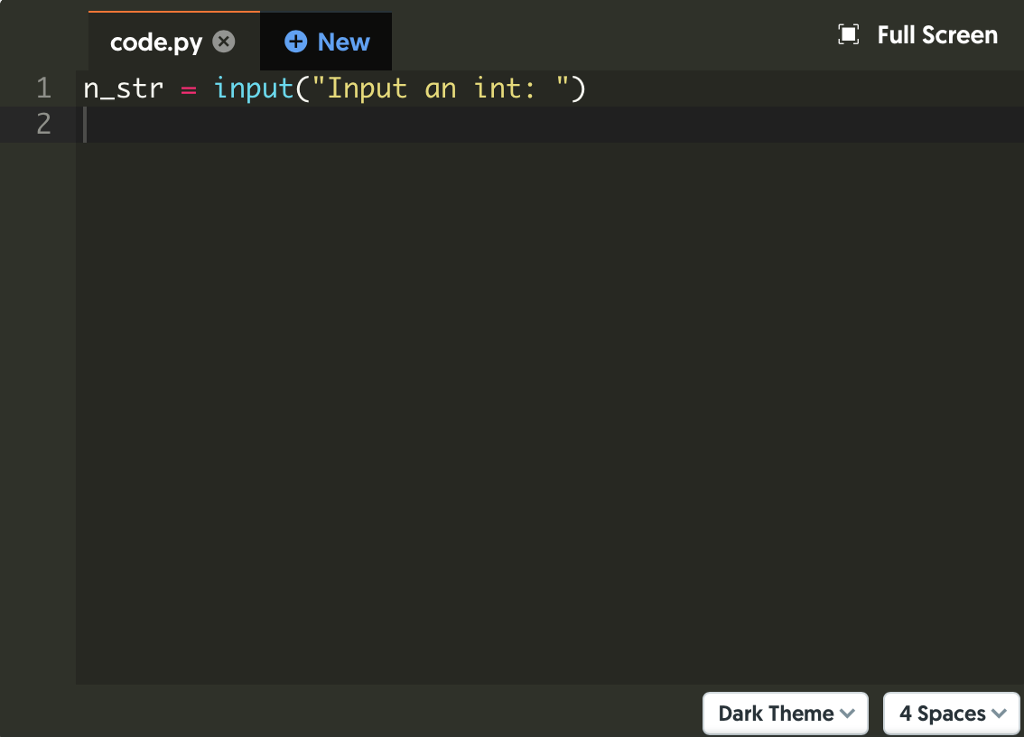Click the equals sign on line 1
Image resolution: width=1024 pixels, height=737 pixels.
pyautogui.click(x=189, y=88)
